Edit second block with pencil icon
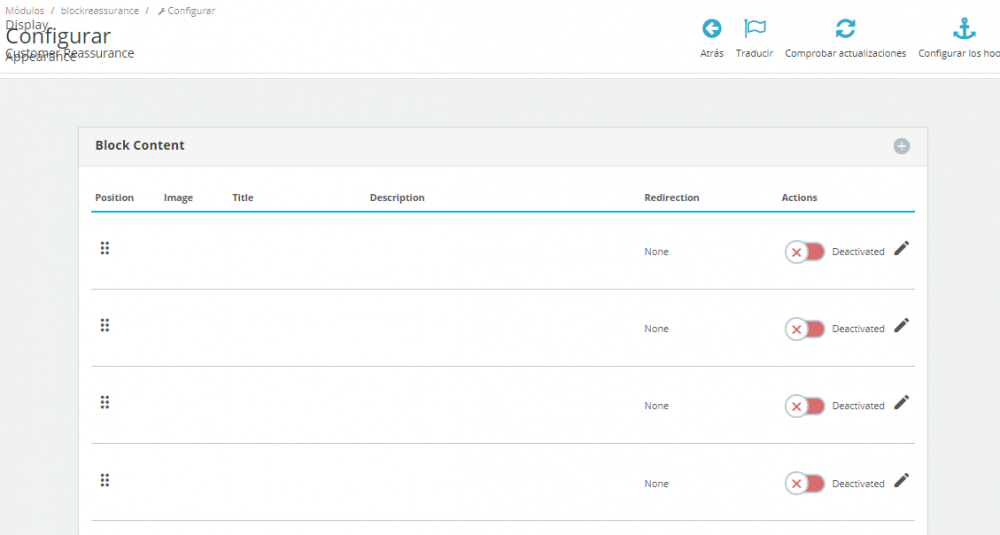 (901, 326)
